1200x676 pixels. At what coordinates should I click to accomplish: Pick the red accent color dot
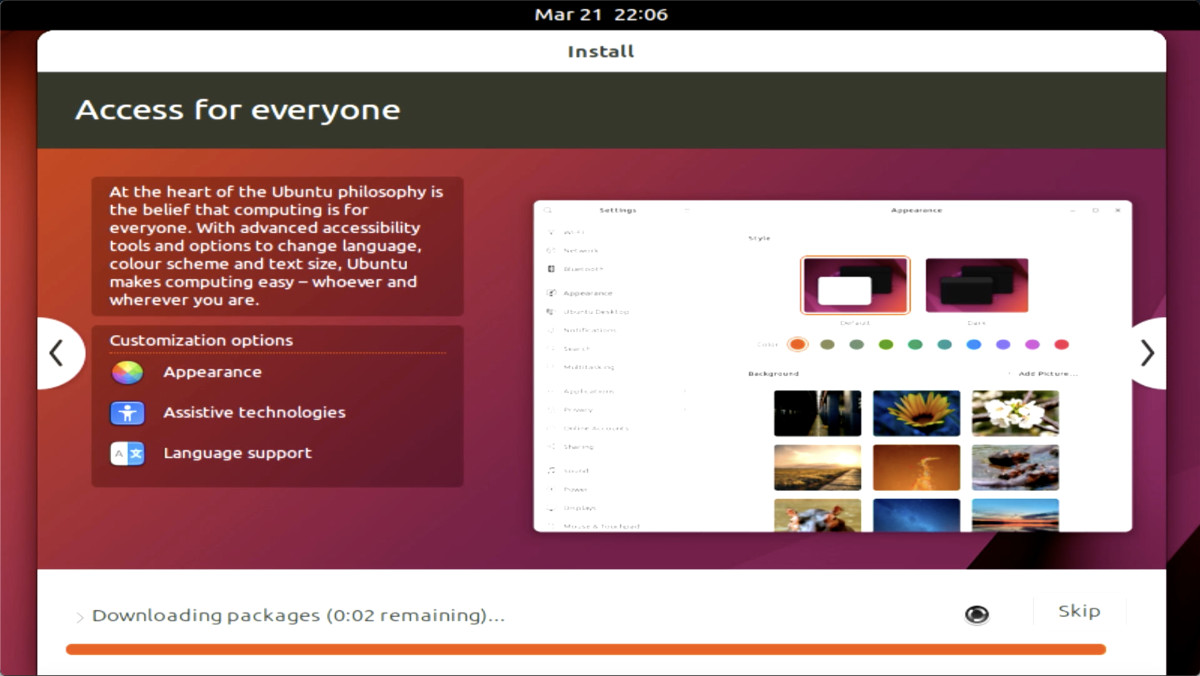tap(1062, 344)
